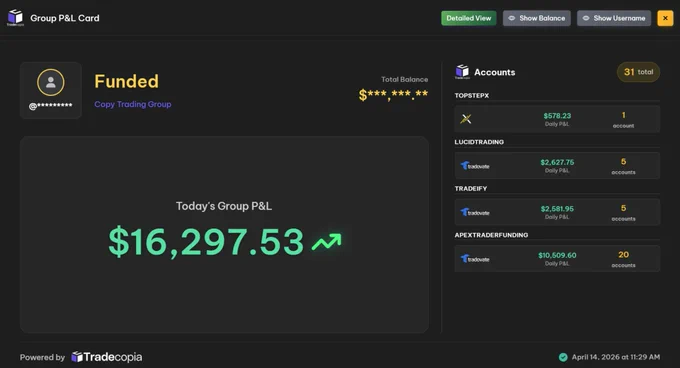The image size is (680, 368).
Task: Click the Tradovate icon in TRADEIFY row
Action: (475, 212)
